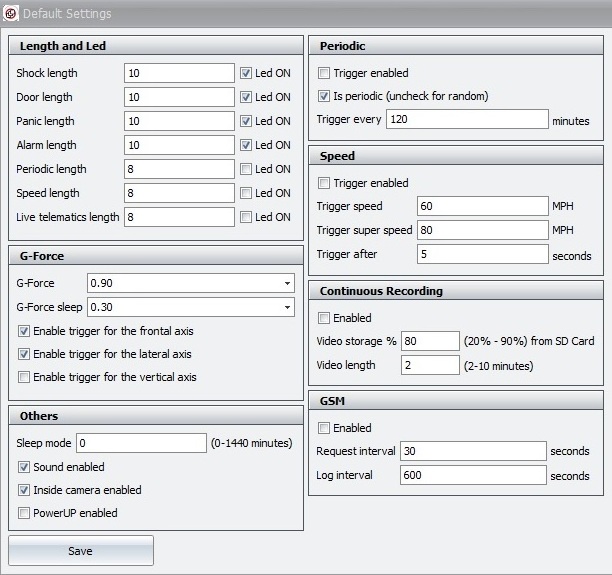Turn on PowerUP enabled checkbox
This screenshot has width=612, height=575.
[24, 513]
